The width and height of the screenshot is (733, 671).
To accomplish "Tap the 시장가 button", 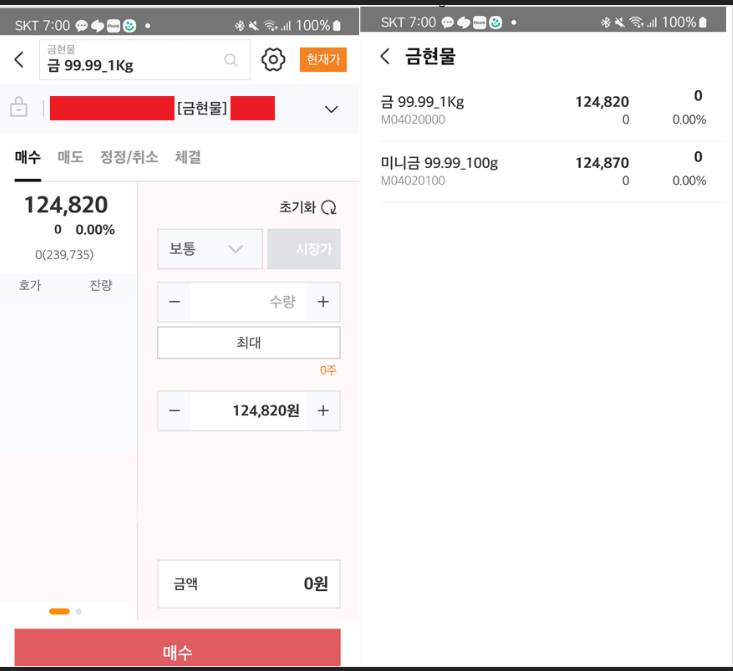I will pyautogui.click(x=304, y=249).
